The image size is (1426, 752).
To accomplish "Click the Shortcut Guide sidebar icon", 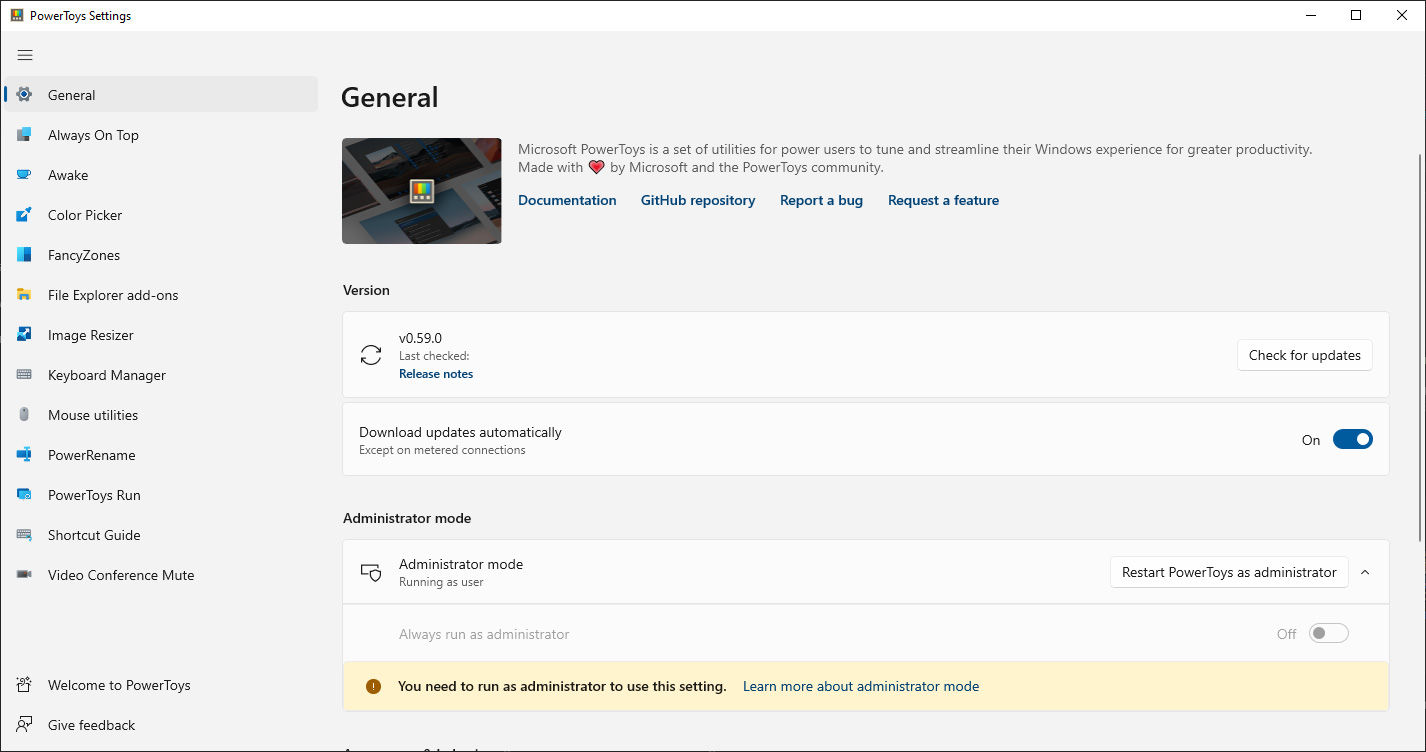I will (23, 534).
